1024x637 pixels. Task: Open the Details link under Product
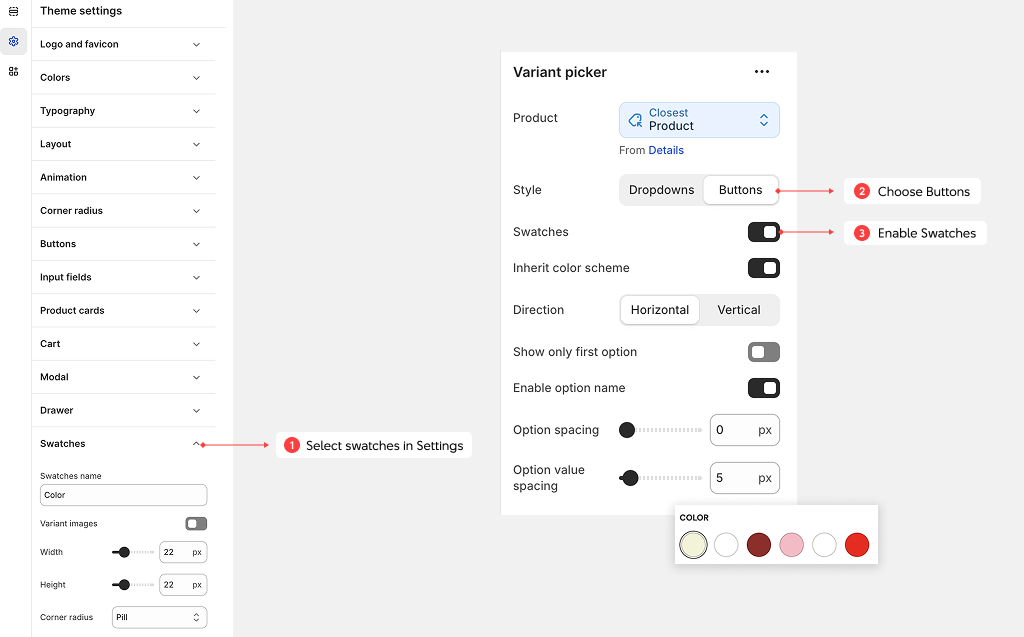(x=666, y=150)
